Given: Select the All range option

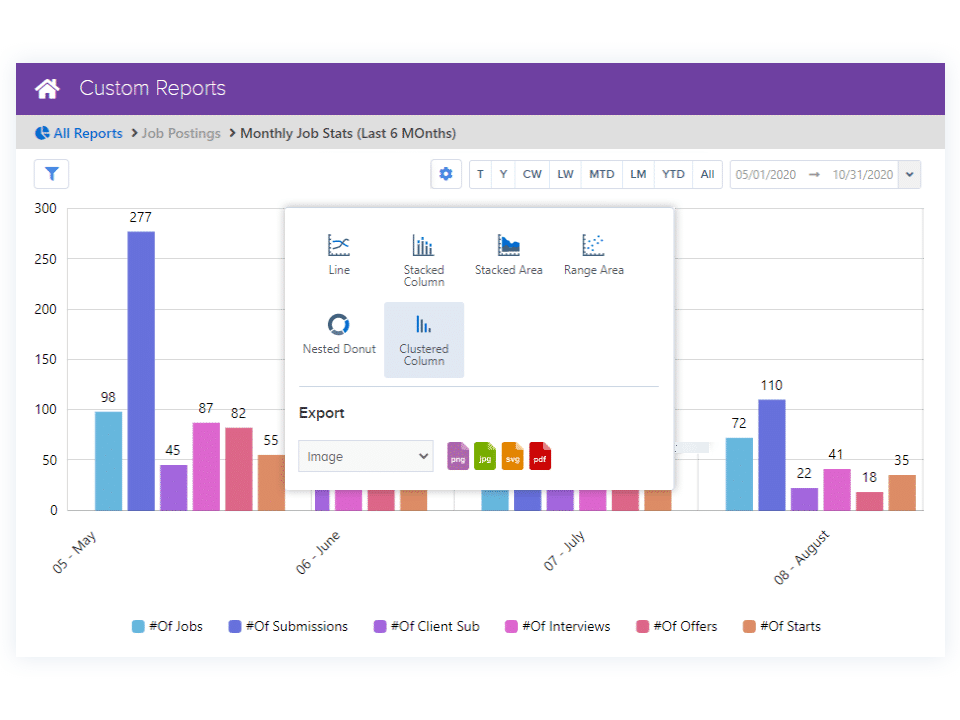Looking at the screenshot, I should [x=707, y=174].
